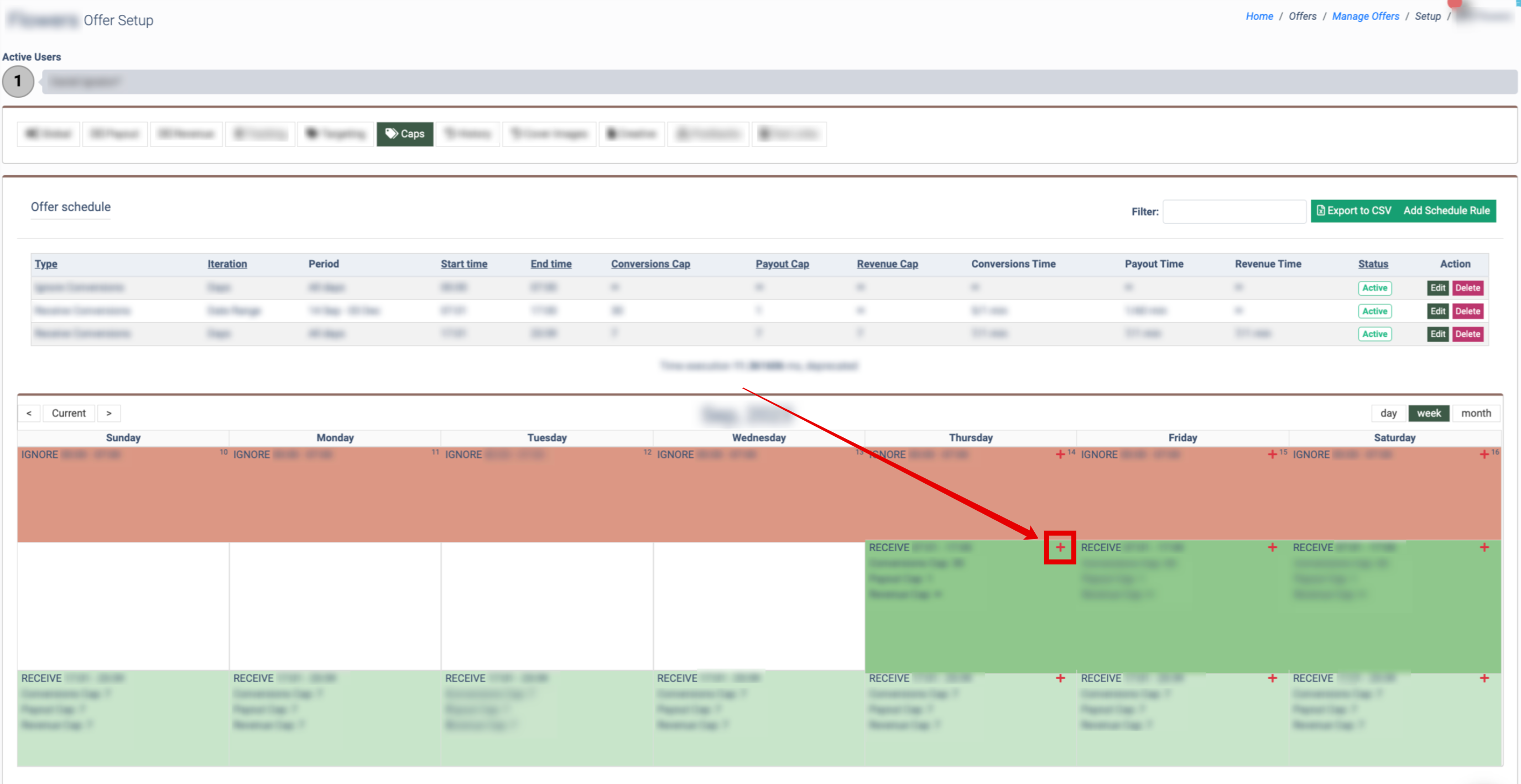Switch calendar to day view
1521x784 pixels.
[1388, 413]
